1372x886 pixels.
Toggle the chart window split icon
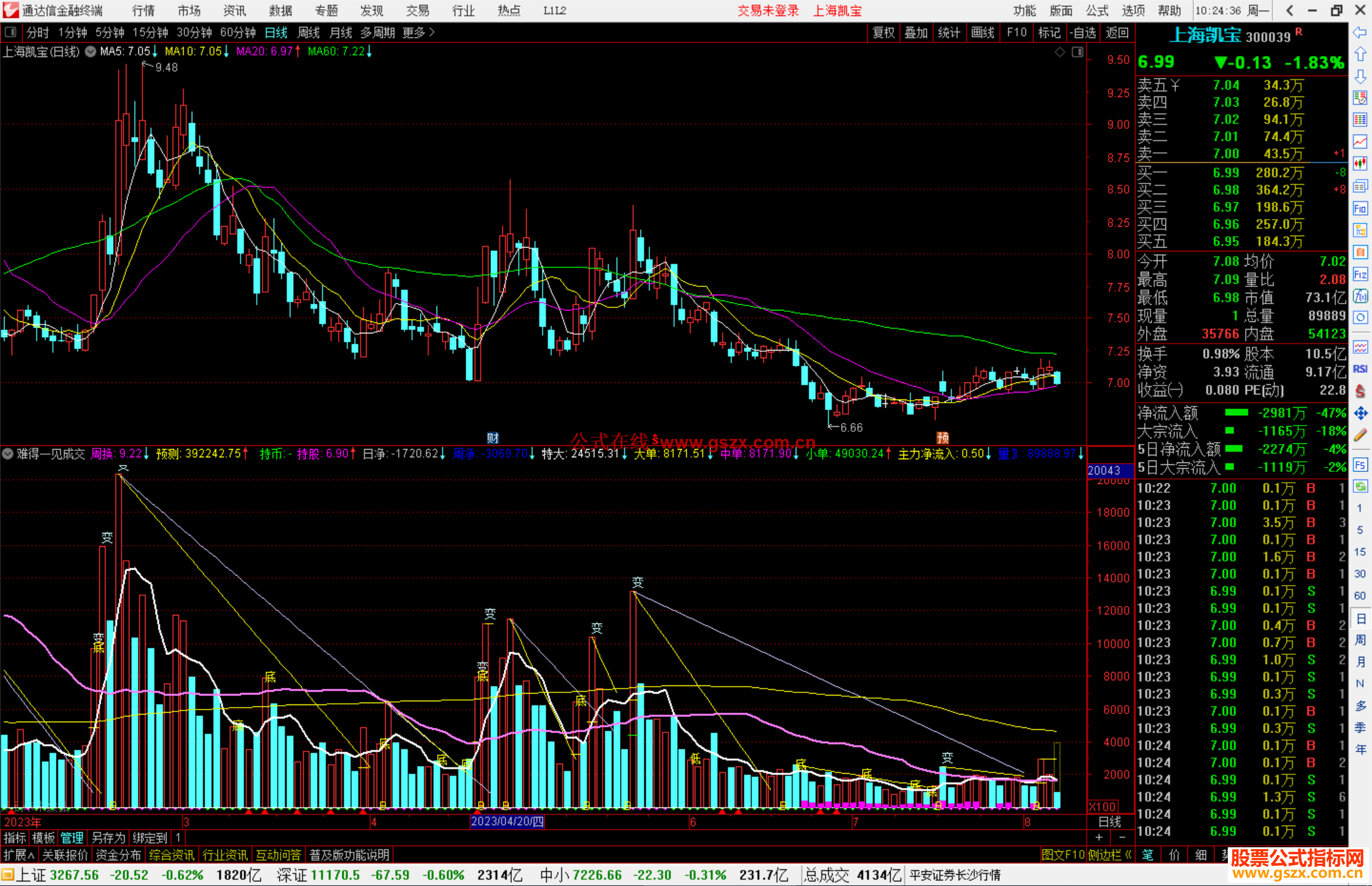1077,52
